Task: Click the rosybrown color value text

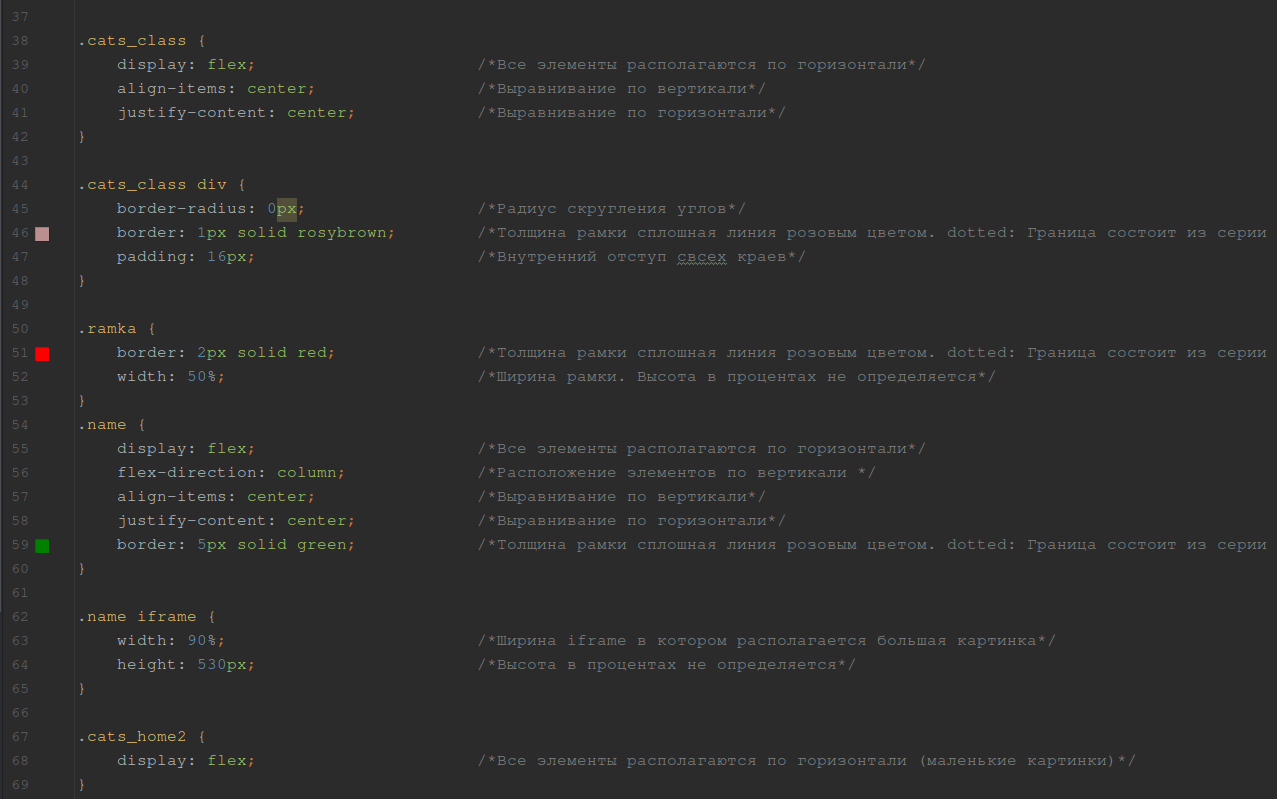Action: 341,233
